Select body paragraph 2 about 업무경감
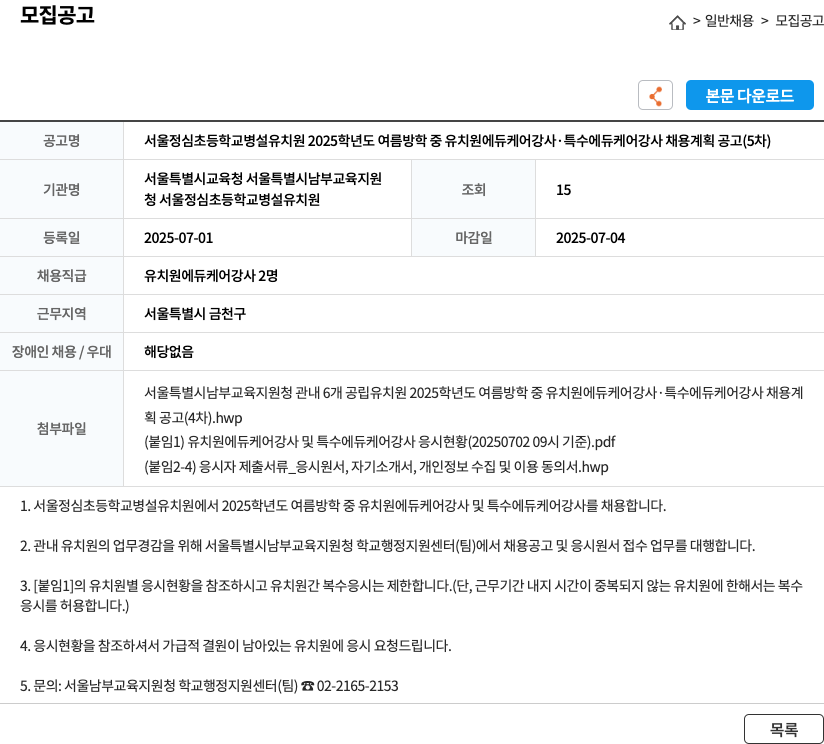824x744 pixels. coord(387,546)
